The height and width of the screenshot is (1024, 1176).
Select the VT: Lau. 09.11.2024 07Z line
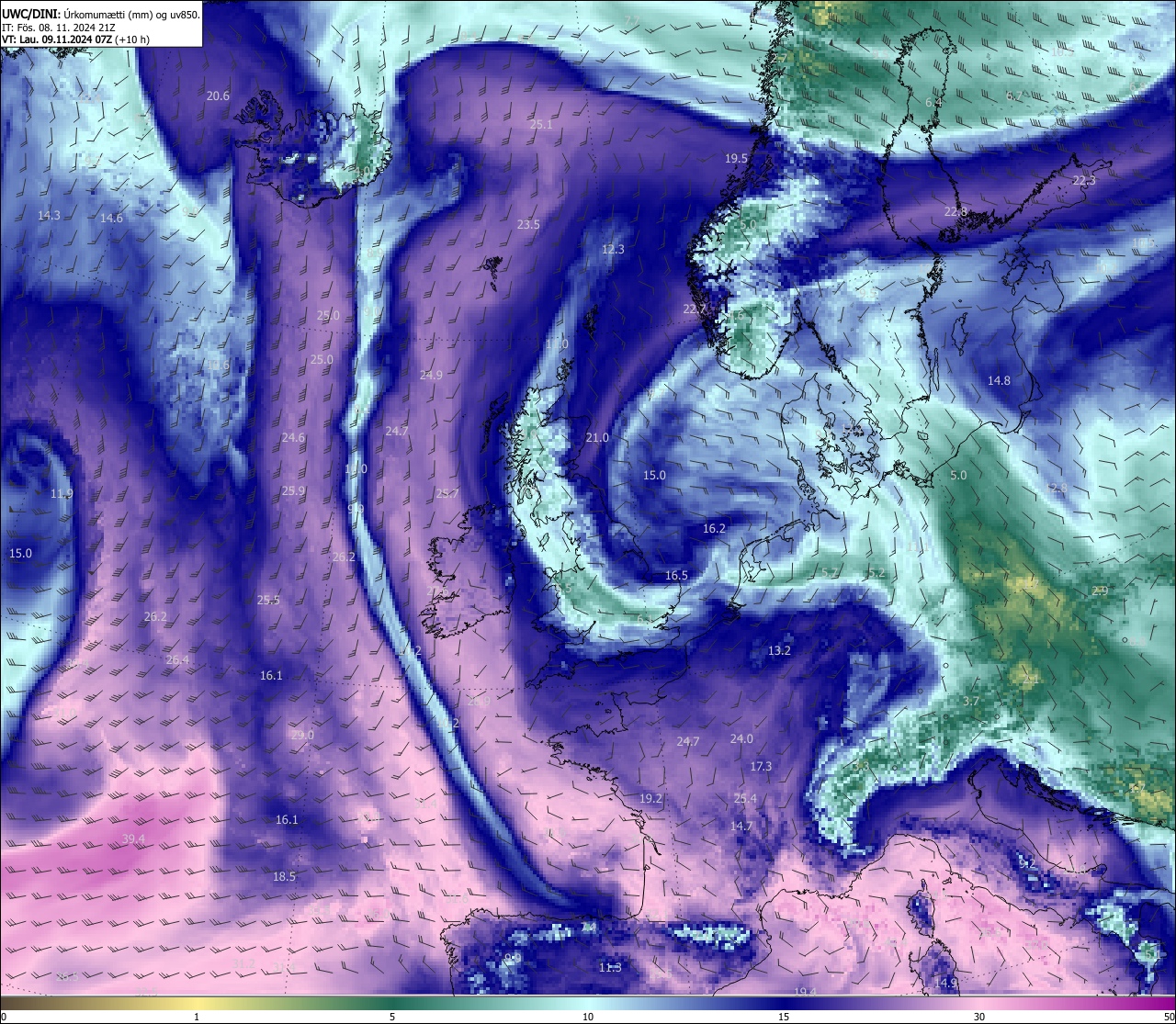pos(76,39)
